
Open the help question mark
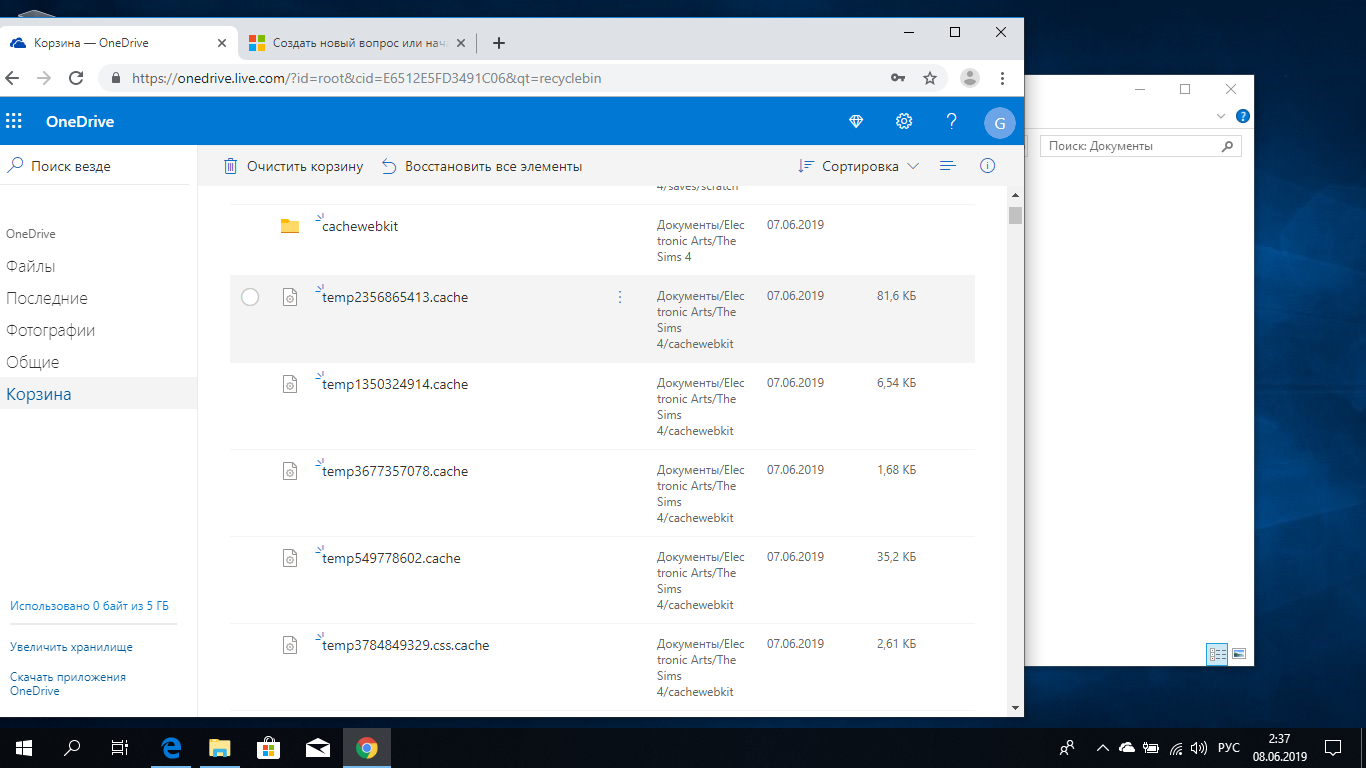[952, 122]
